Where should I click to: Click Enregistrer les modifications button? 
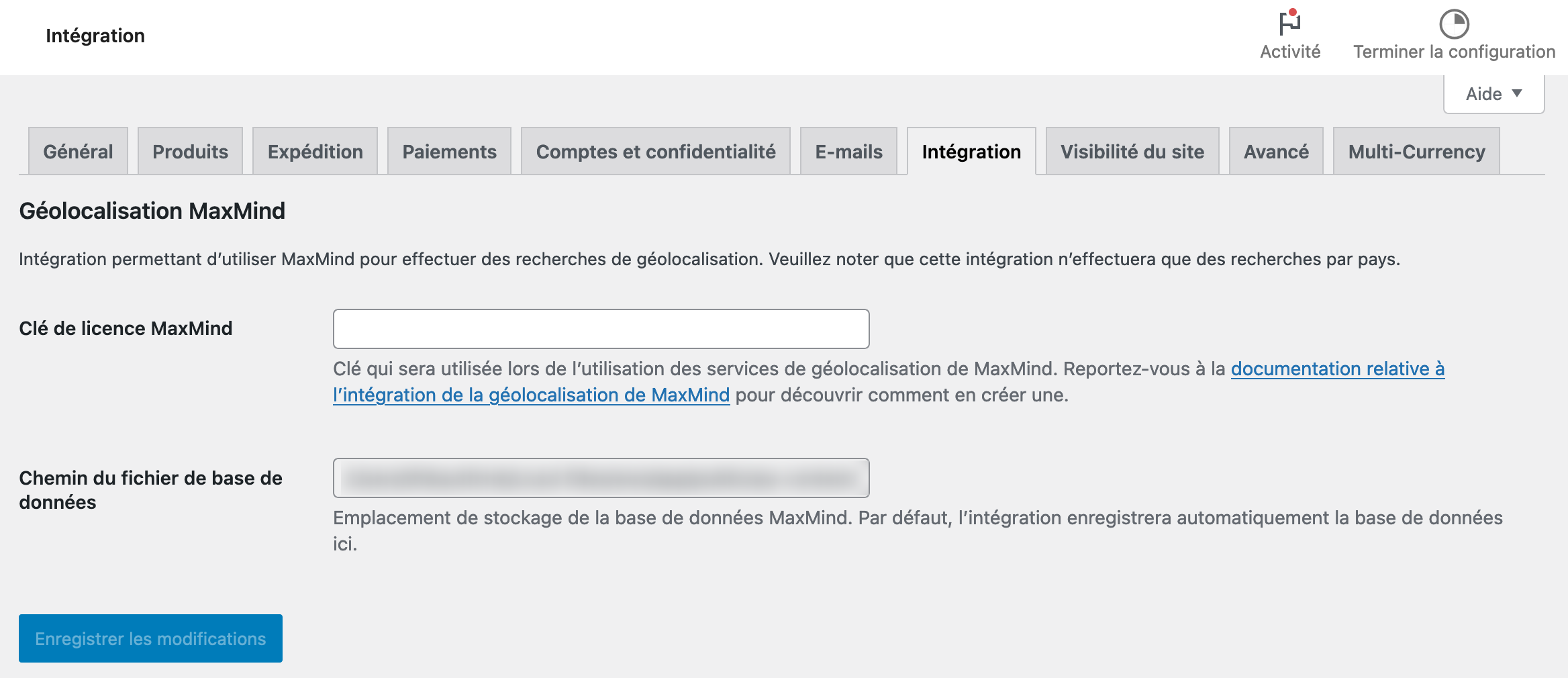click(x=150, y=638)
